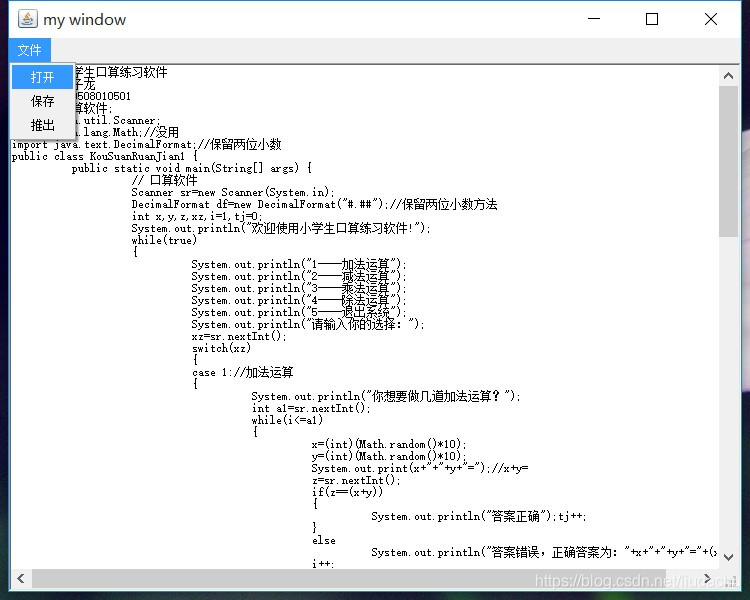Image resolution: width=750 pixels, height=600 pixels.
Task: Close the my window window
Action: pyautogui.click(x=711, y=19)
